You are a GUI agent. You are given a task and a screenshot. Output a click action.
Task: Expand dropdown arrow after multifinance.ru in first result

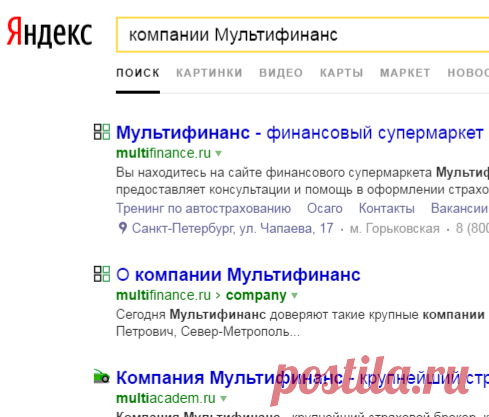click(x=218, y=154)
